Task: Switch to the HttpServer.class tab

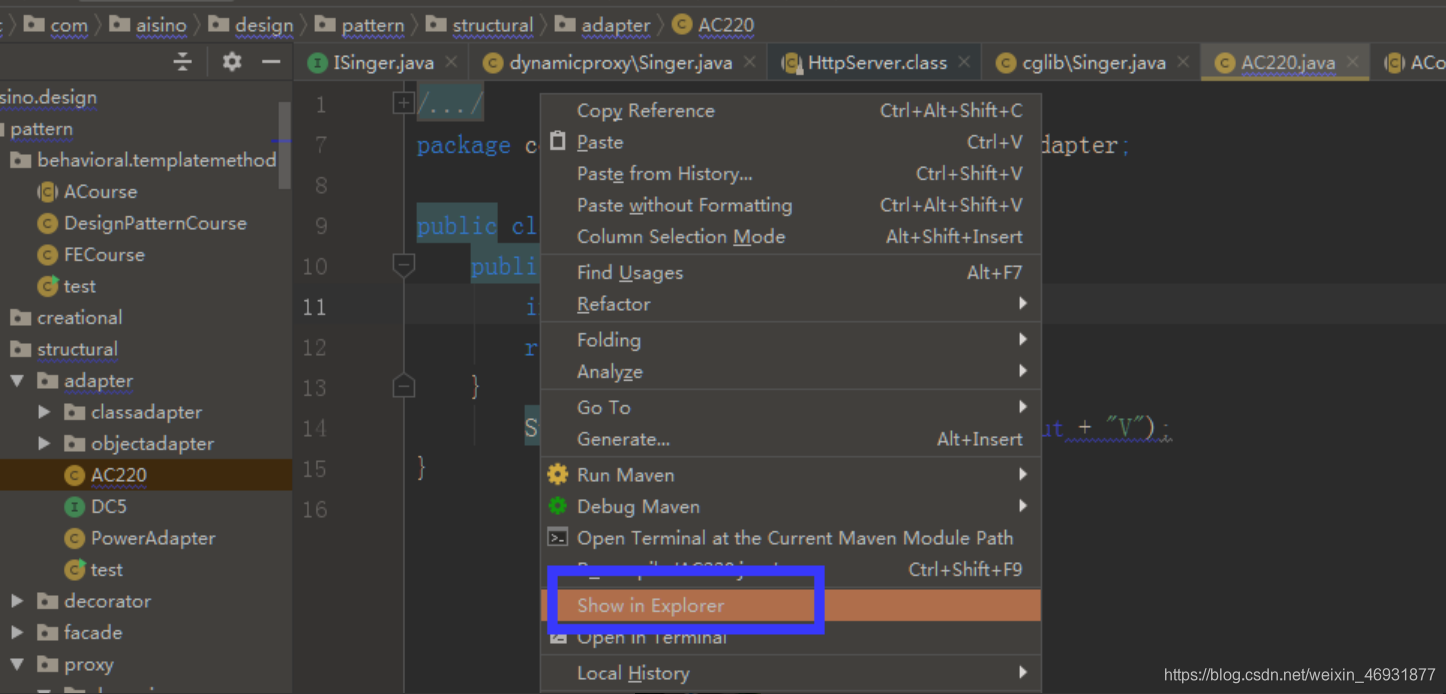Action: [877, 63]
